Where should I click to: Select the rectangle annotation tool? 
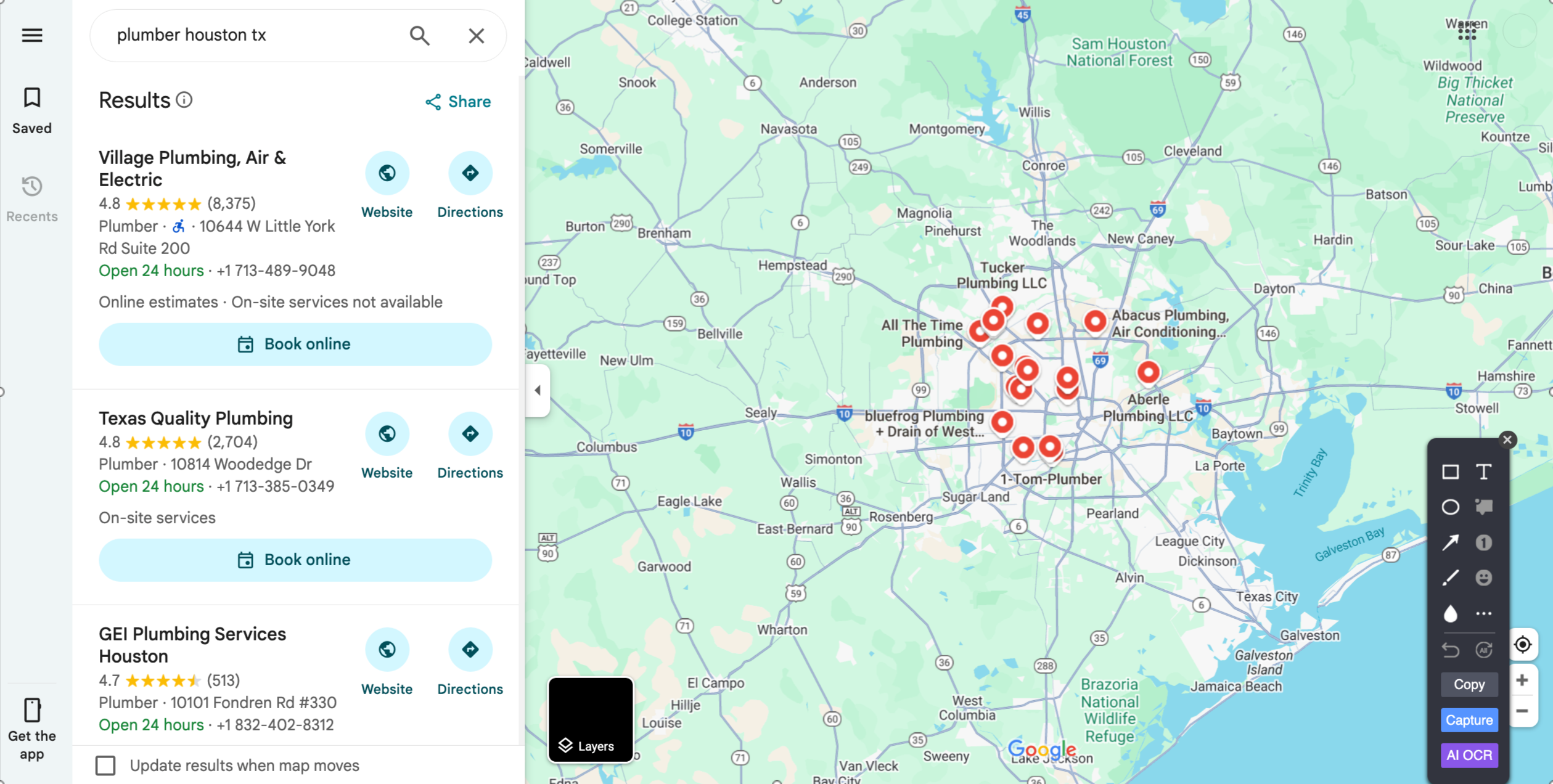pyautogui.click(x=1451, y=472)
